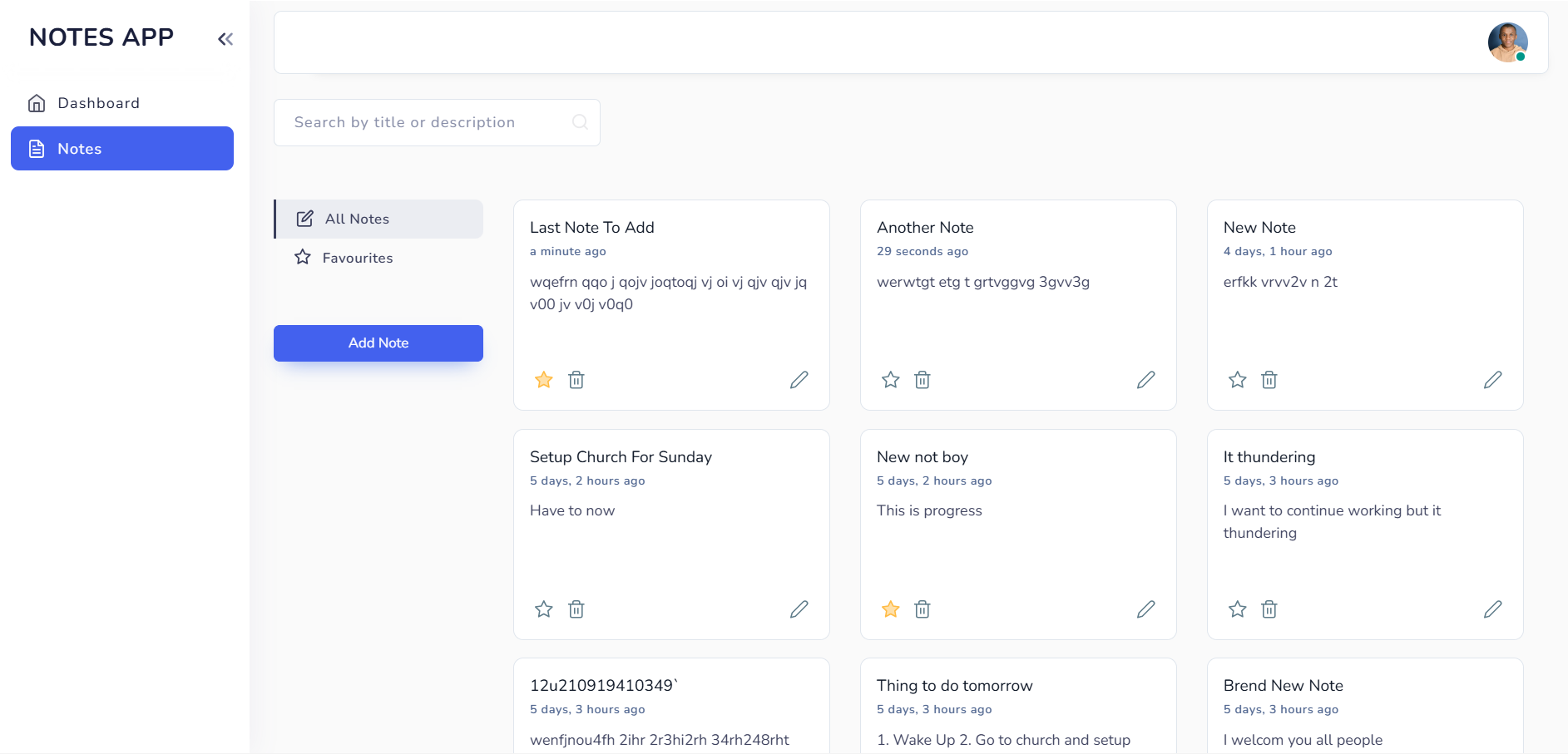1568x754 pixels.
Task: Select the All Notes filter
Action: tap(357, 219)
